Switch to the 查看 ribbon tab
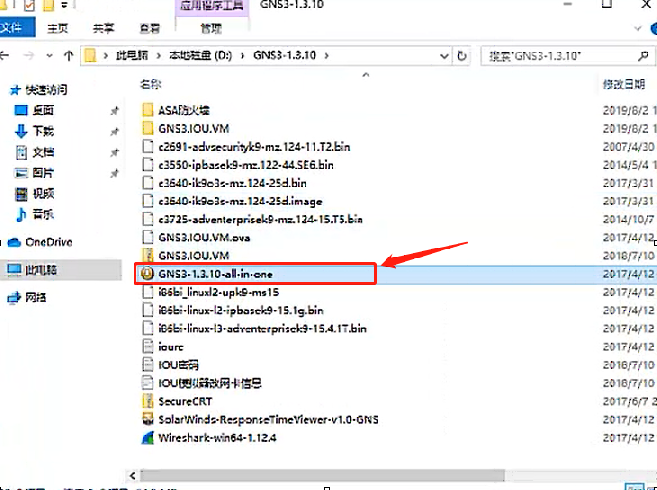657x490 pixels. click(150, 29)
